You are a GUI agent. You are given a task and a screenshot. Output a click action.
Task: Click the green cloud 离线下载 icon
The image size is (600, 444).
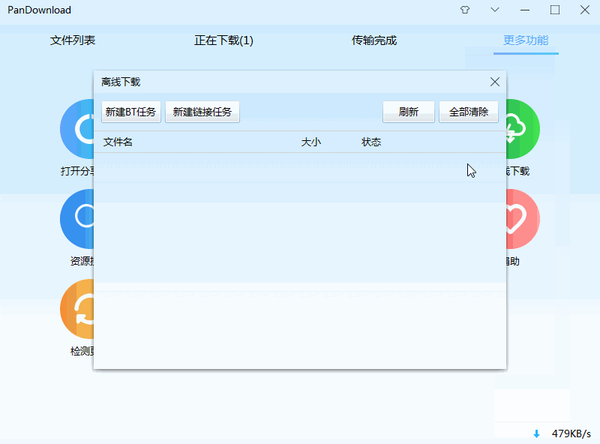[x=523, y=129]
